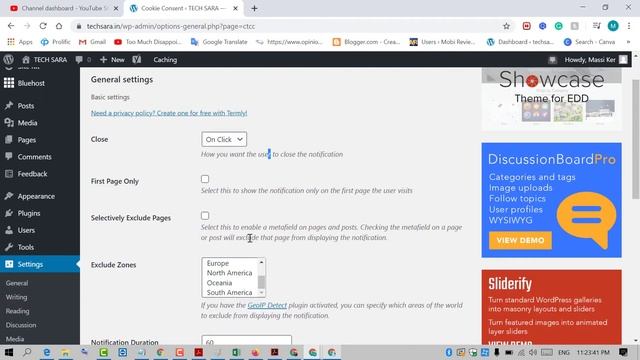Click the Showcase Theme for EDD banner

[551, 99]
